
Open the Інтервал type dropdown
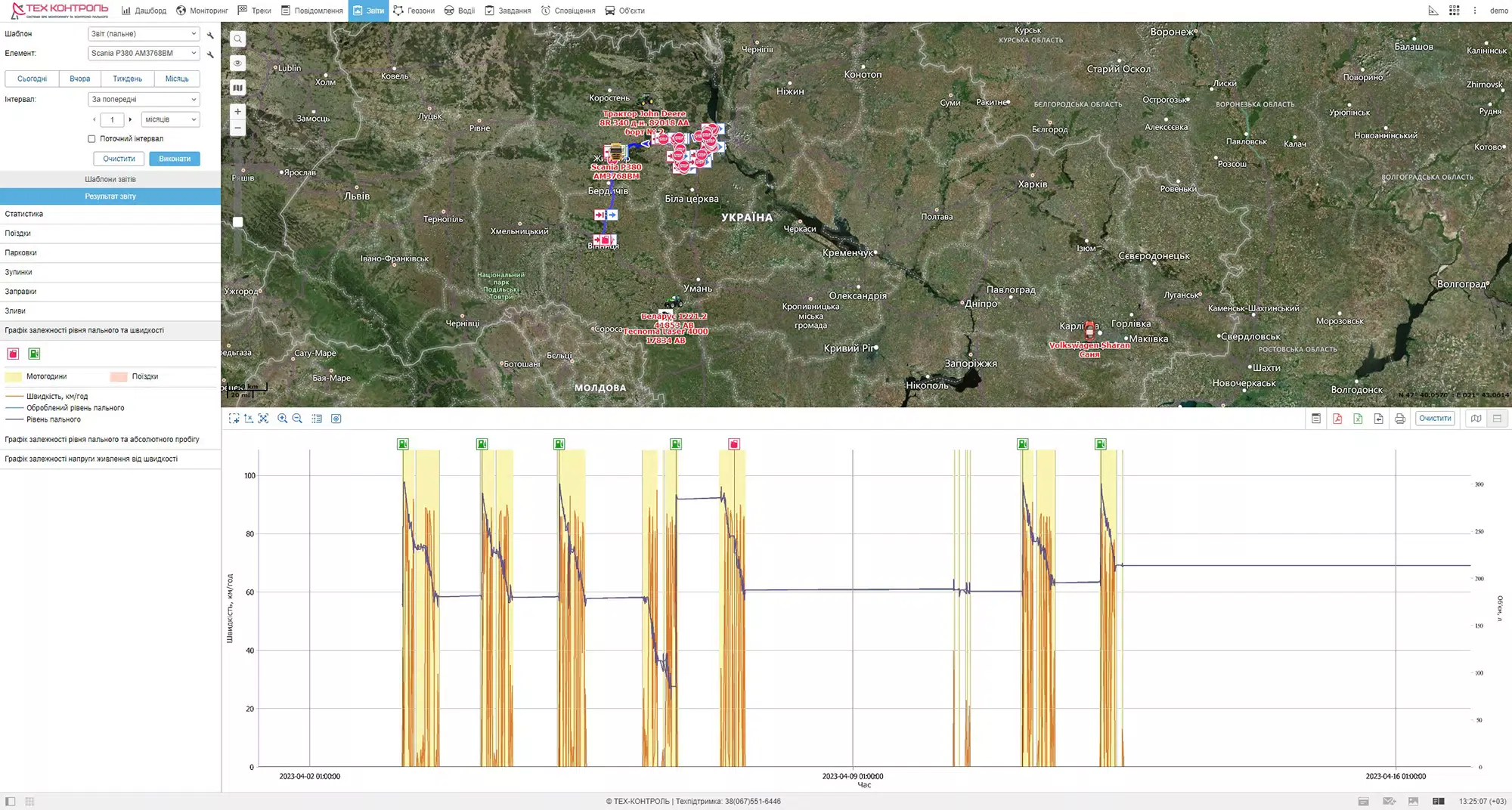click(x=144, y=100)
